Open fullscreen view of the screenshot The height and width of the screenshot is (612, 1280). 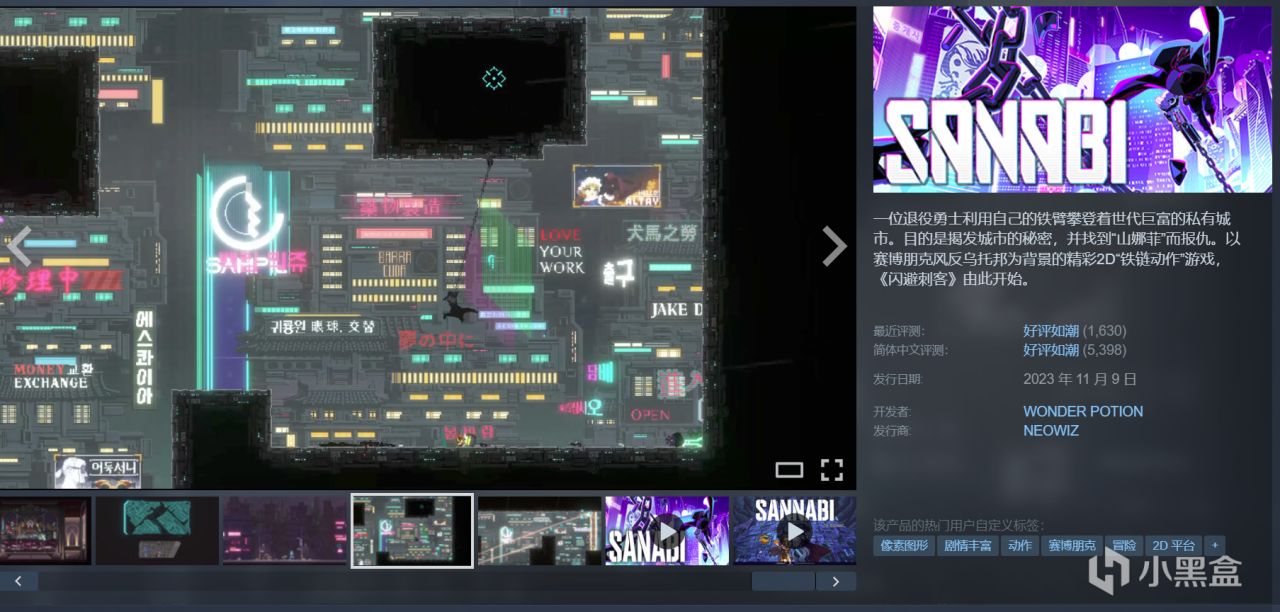point(832,470)
